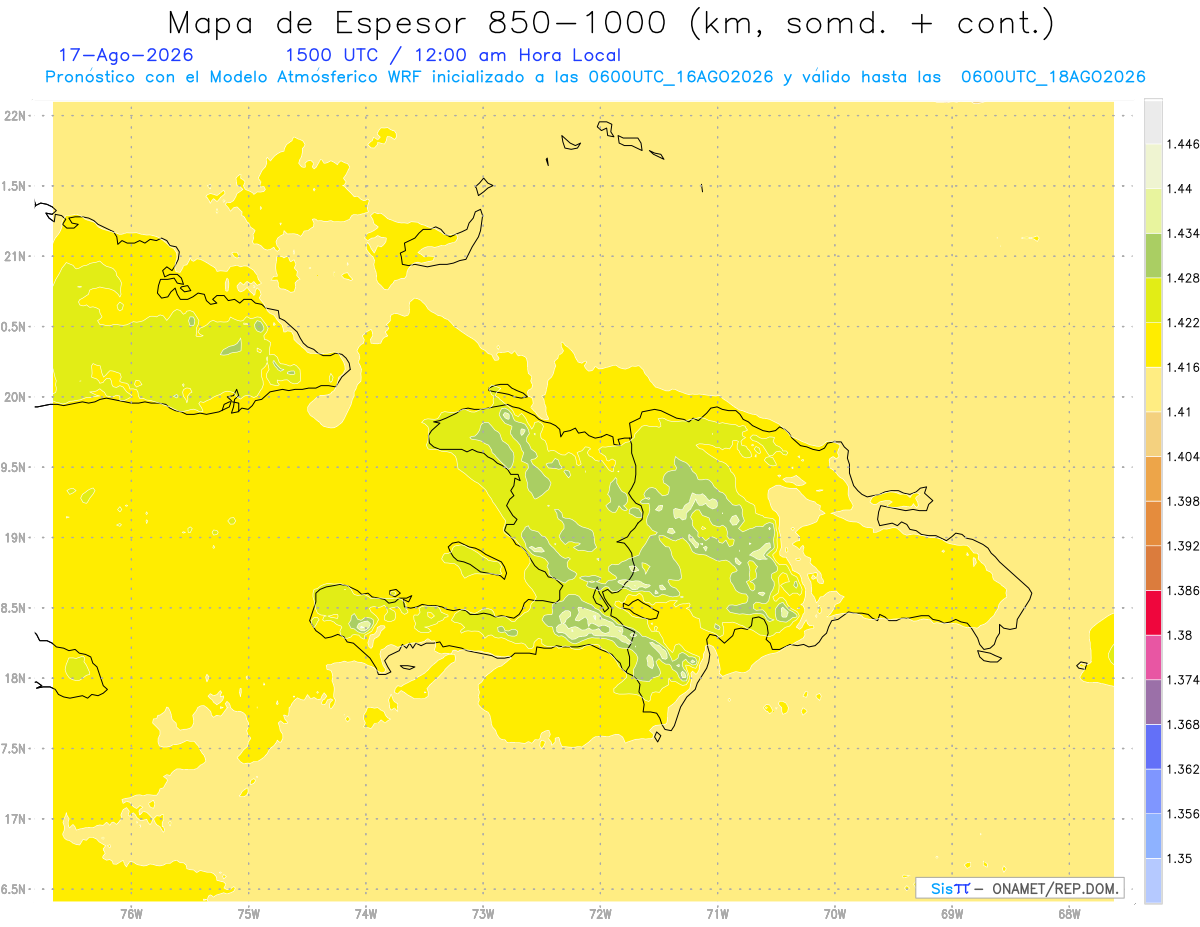
Task: Click the latitude label '18N'
Action: click(x=16, y=679)
